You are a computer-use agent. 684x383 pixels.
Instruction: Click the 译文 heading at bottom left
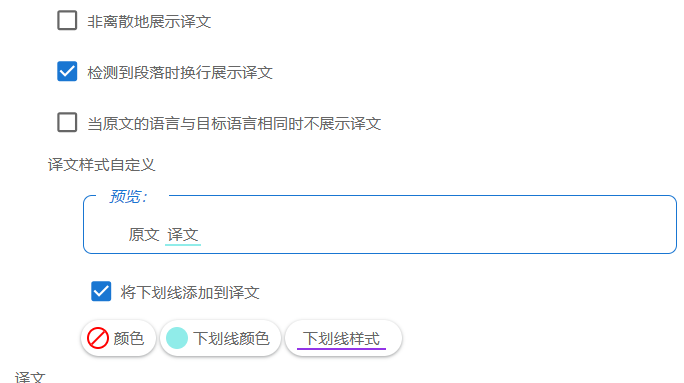click(x=30, y=377)
